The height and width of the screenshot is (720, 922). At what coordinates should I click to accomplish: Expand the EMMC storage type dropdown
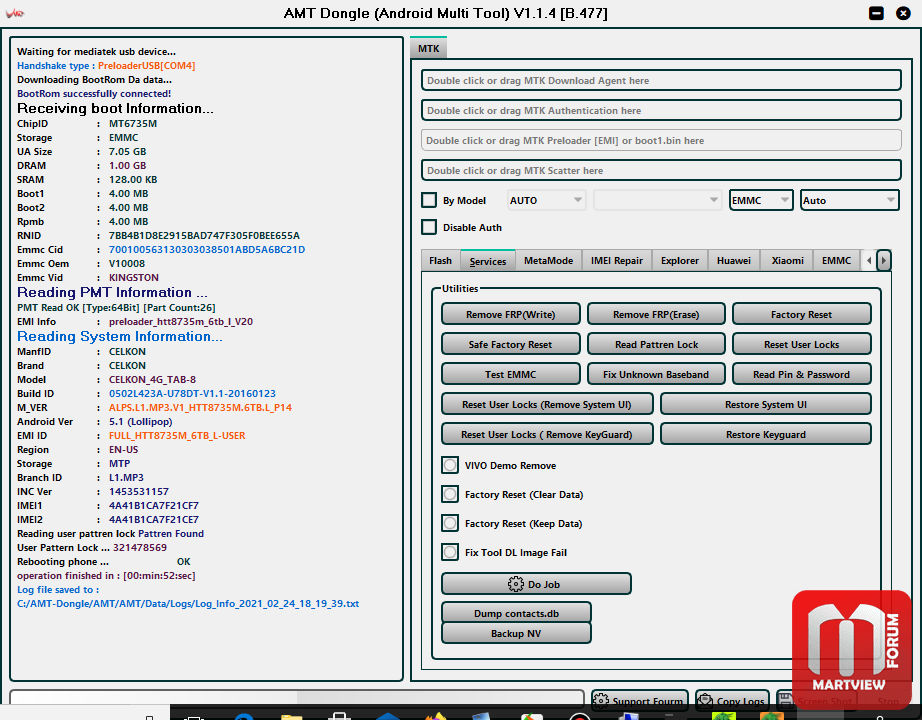click(761, 200)
